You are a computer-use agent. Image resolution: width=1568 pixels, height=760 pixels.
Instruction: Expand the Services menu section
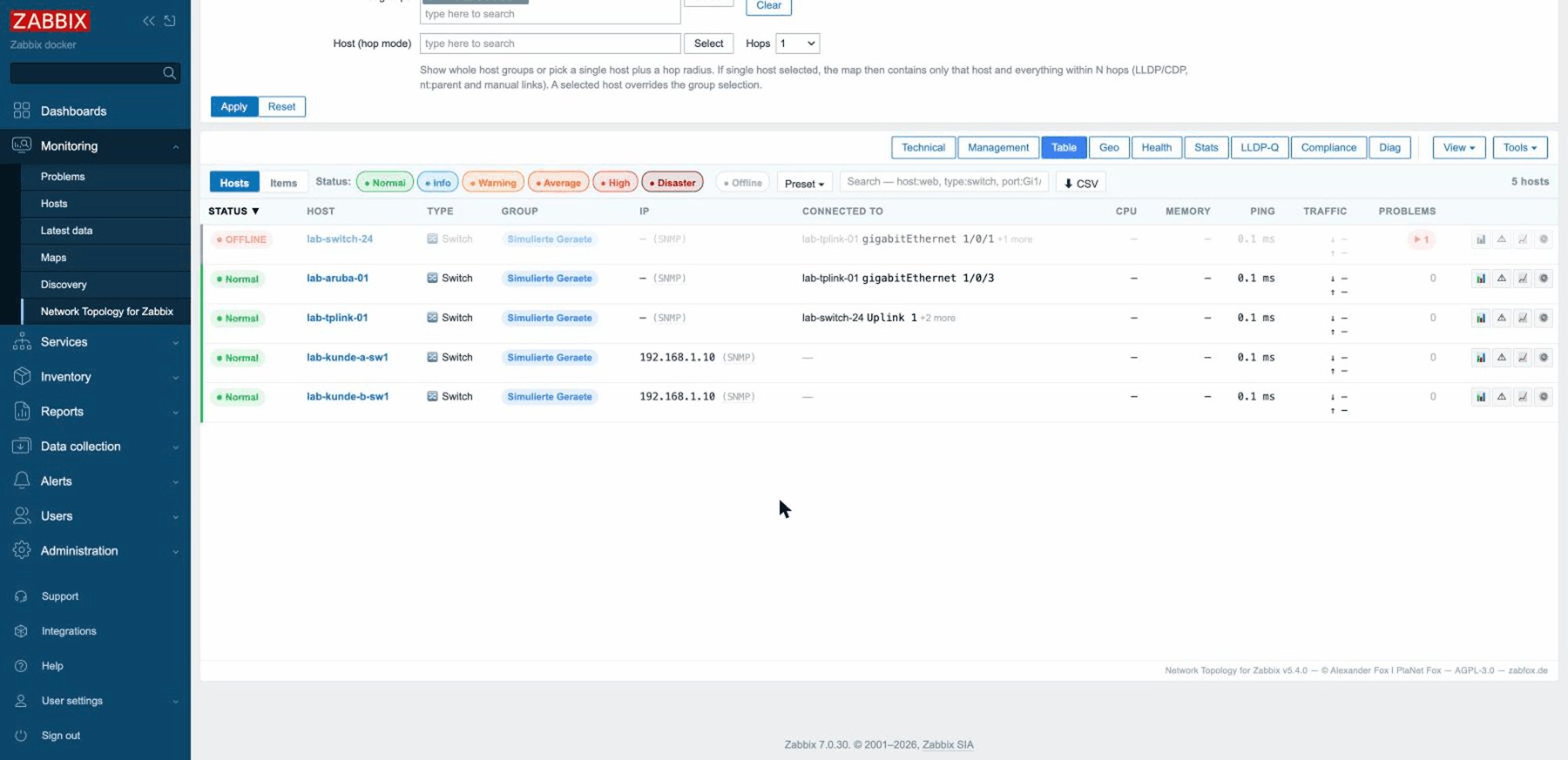point(95,342)
